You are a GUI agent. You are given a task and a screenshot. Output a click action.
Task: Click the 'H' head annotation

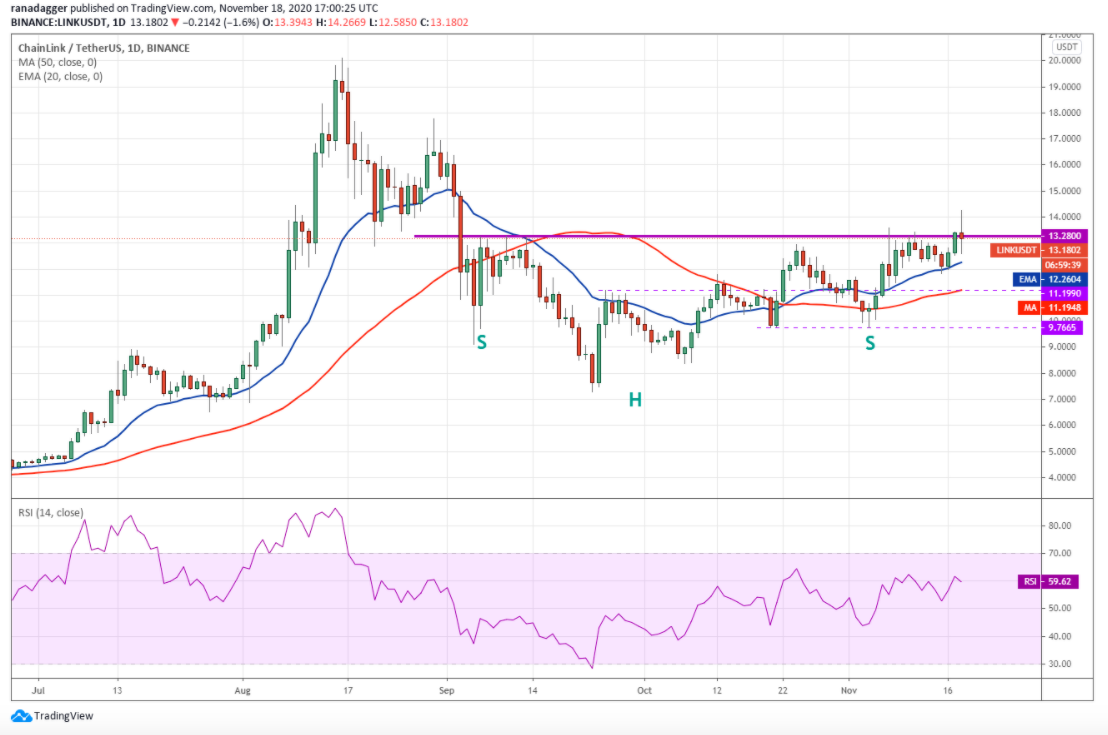pyautogui.click(x=635, y=400)
